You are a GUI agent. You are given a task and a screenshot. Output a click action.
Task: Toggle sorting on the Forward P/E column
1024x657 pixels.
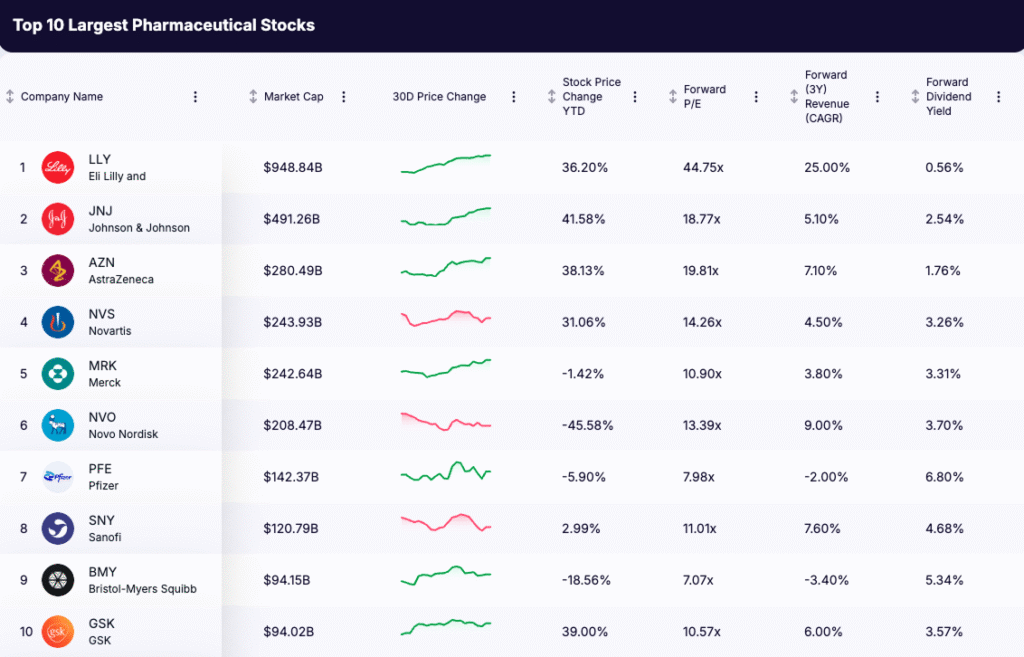(671, 96)
